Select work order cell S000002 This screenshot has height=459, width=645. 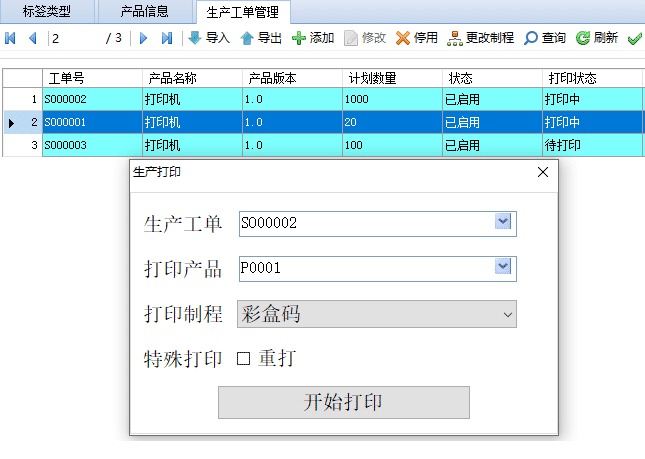click(92, 99)
